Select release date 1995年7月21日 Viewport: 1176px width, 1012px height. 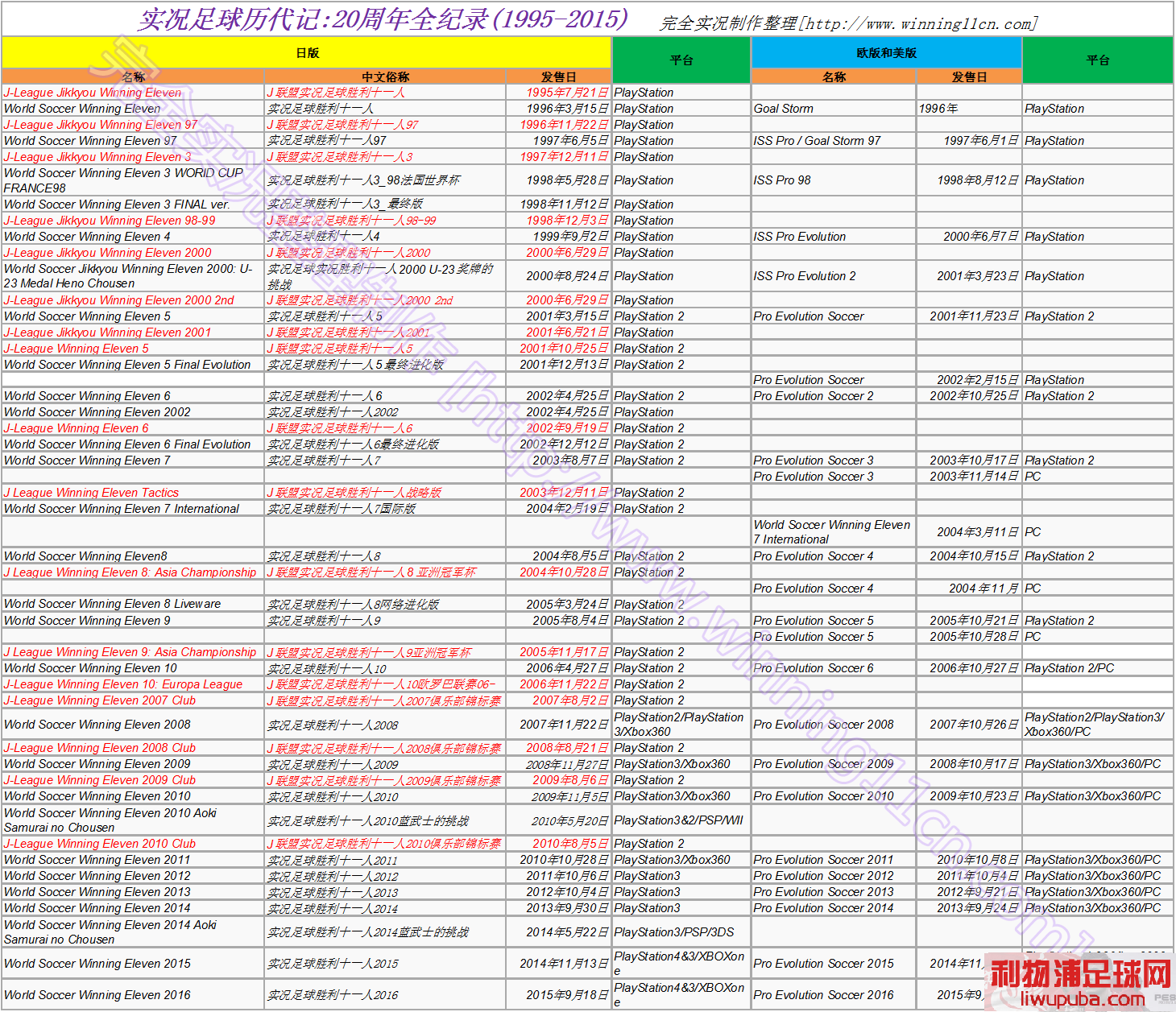point(558,93)
